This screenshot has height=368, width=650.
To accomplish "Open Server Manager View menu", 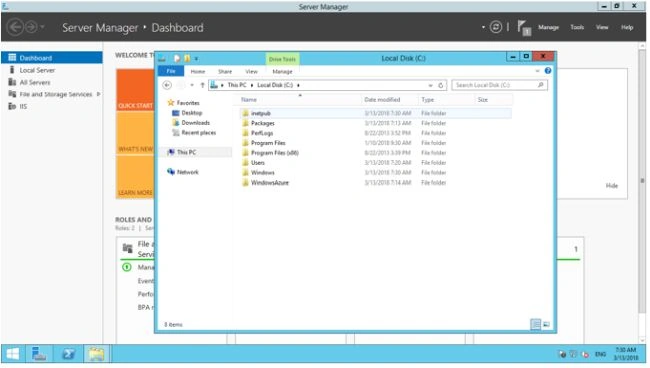I will pos(602,27).
